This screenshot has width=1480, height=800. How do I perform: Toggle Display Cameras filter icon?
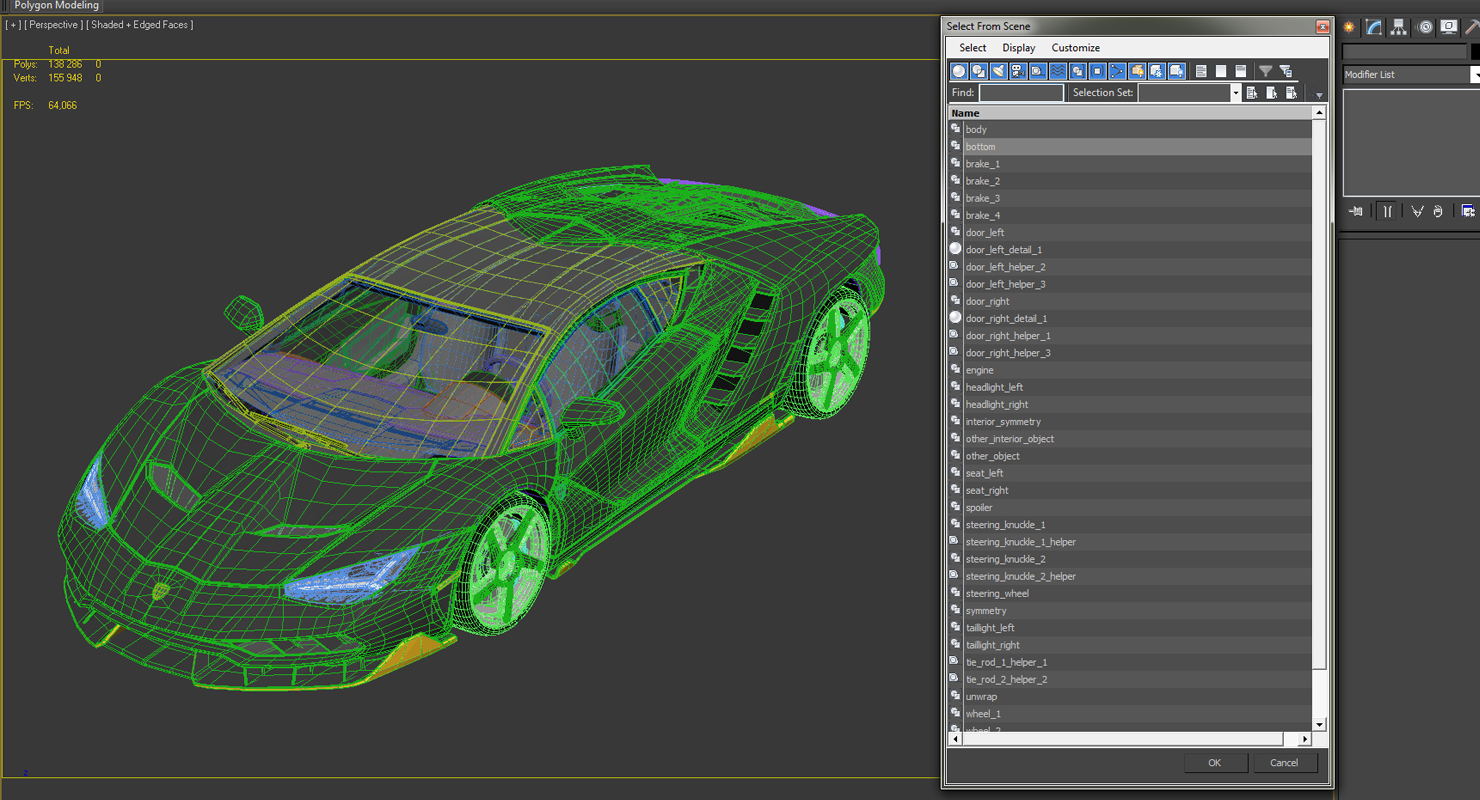[1018, 71]
